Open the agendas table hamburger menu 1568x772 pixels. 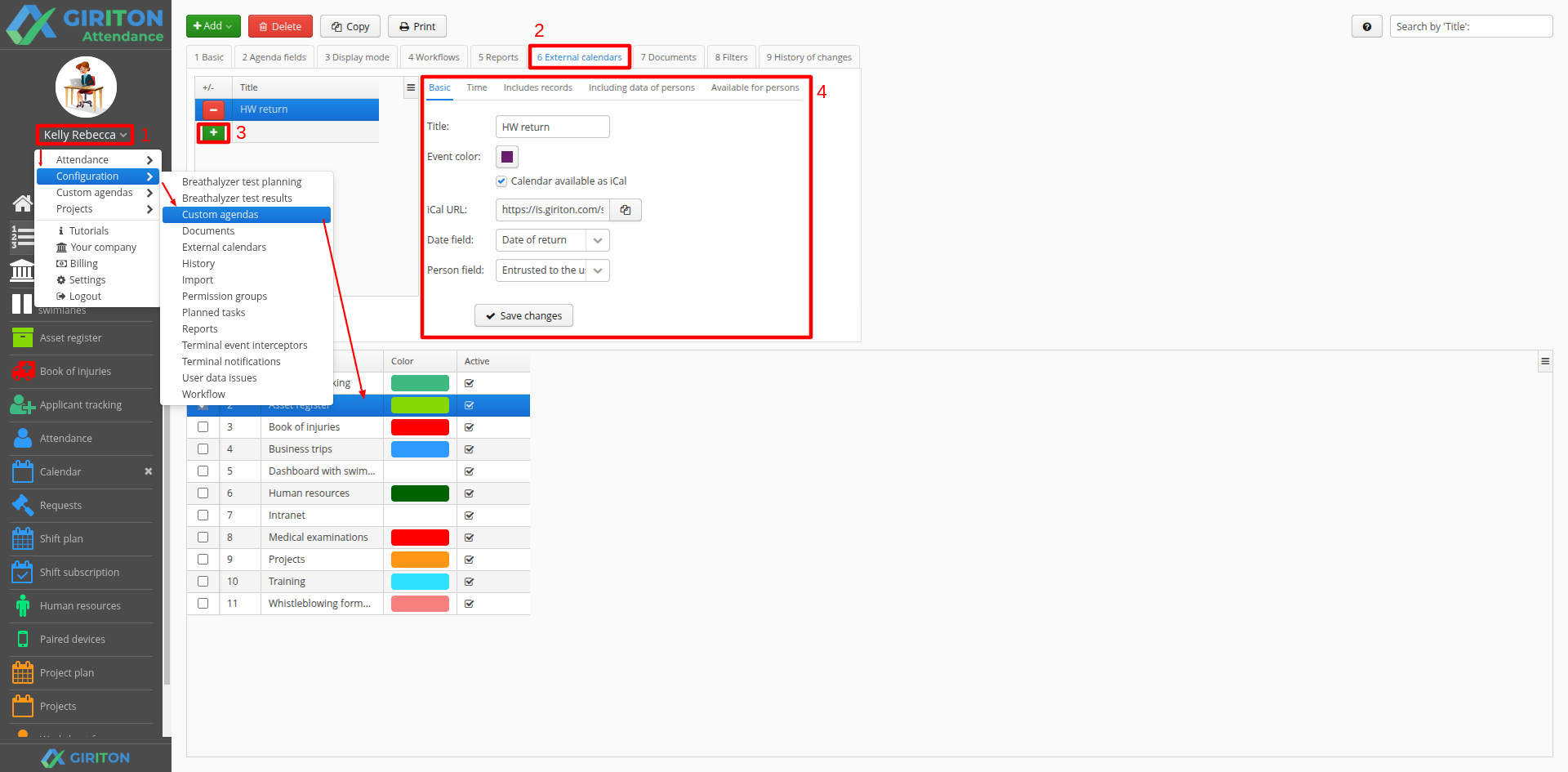click(1545, 361)
